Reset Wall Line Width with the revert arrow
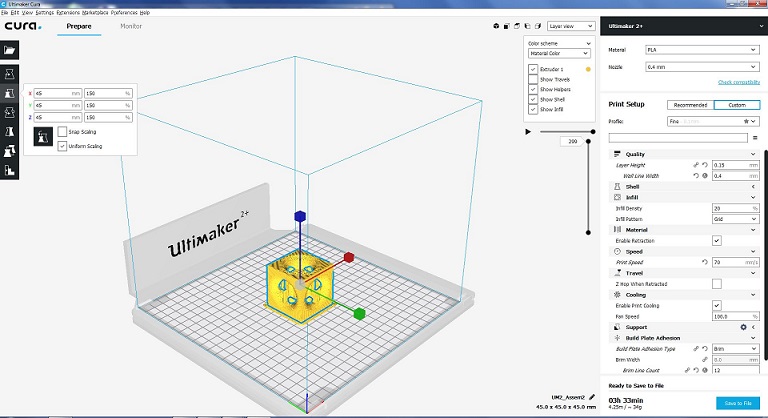The height and width of the screenshot is (418, 768). tap(696, 175)
